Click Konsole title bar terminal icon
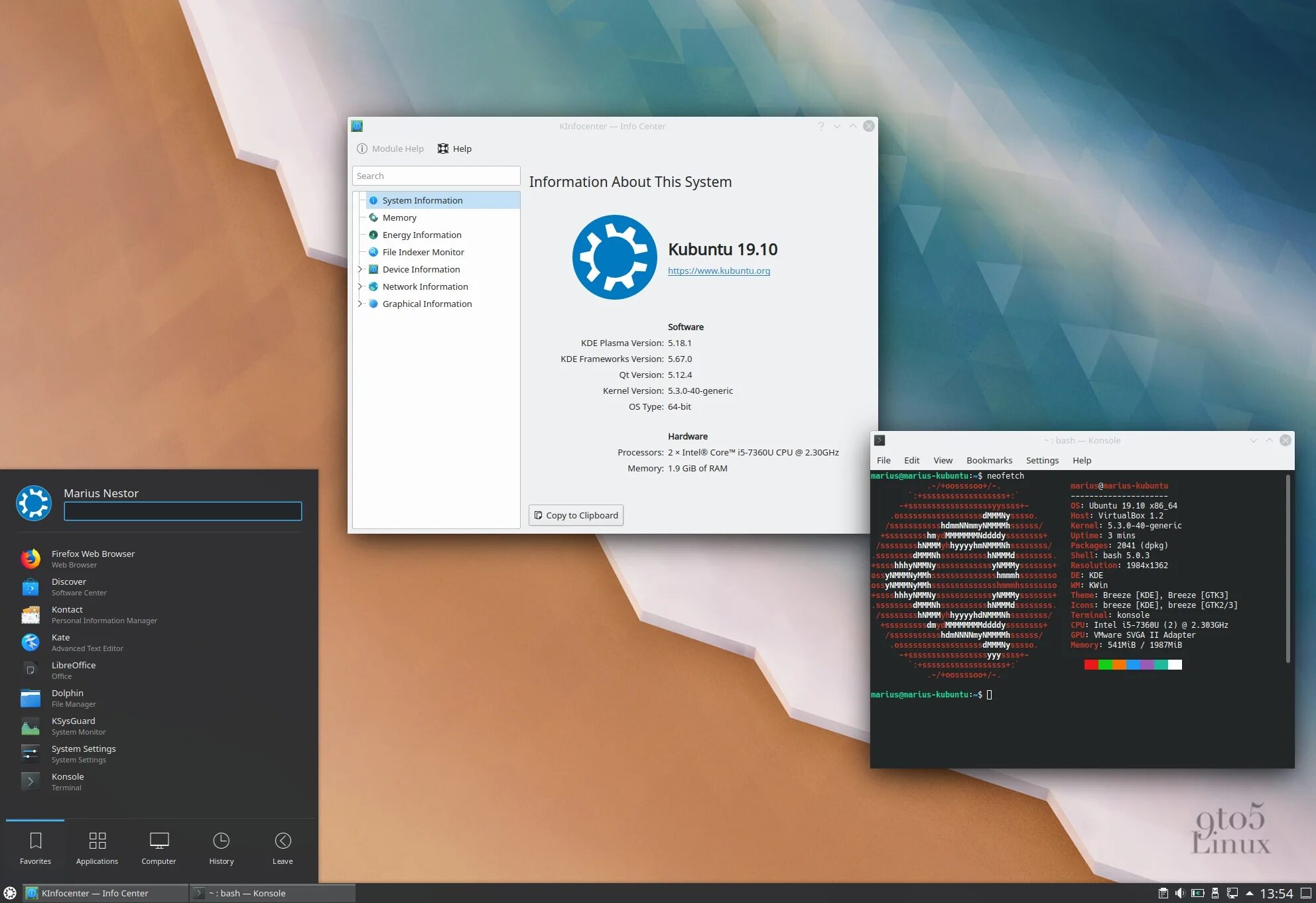This screenshot has width=1316, height=903. click(x=880, y=440)
